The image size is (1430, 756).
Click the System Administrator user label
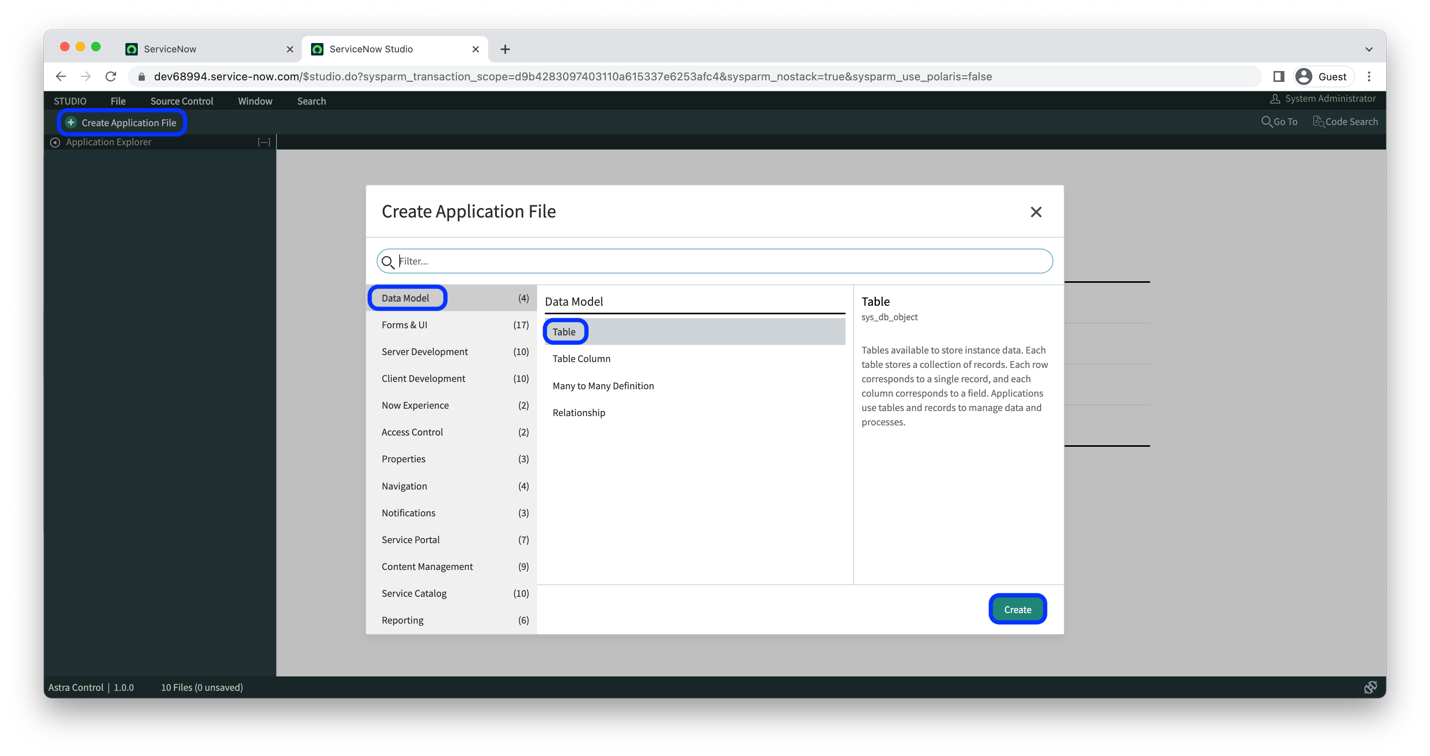(1322, 99)
